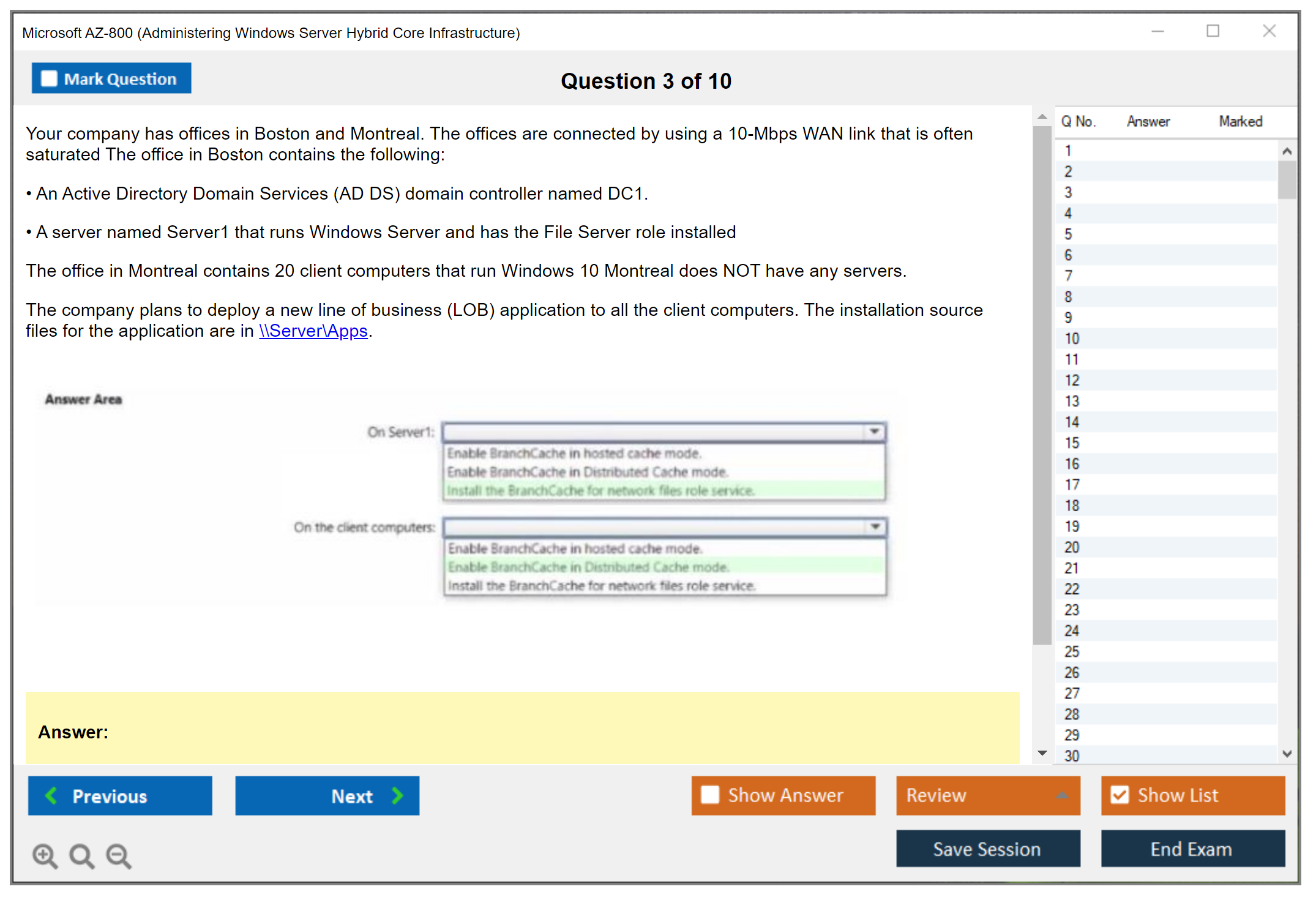Click the question pane vertical scrollbar
This screenshot has width=1316, height=900.
(1042, 386)
